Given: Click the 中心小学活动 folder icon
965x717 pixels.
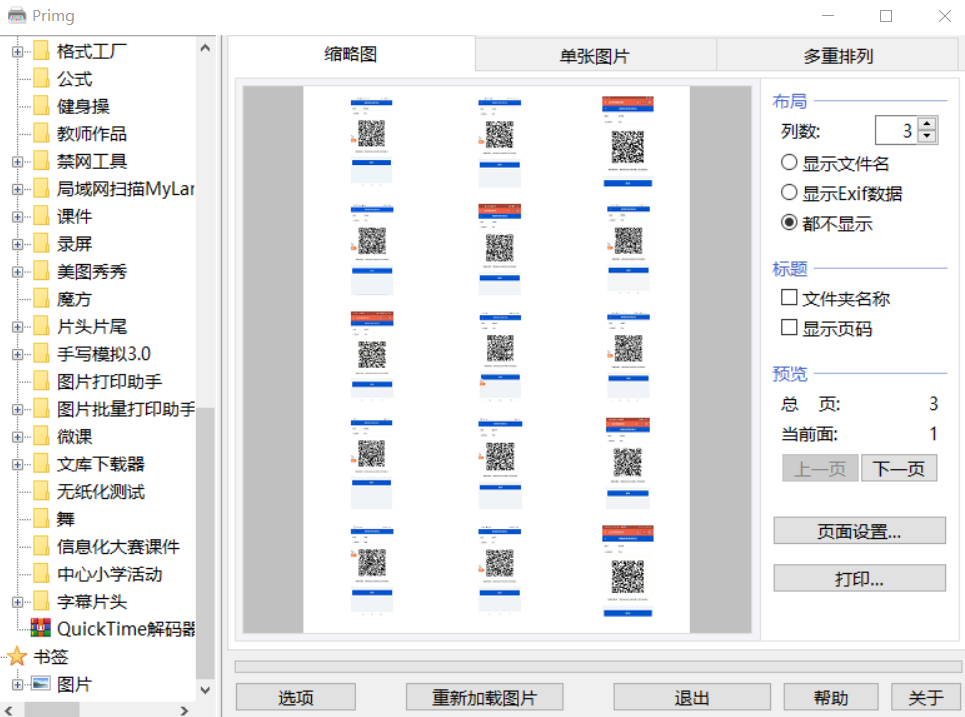Looking at the screenshot, I should coord(41,573).
